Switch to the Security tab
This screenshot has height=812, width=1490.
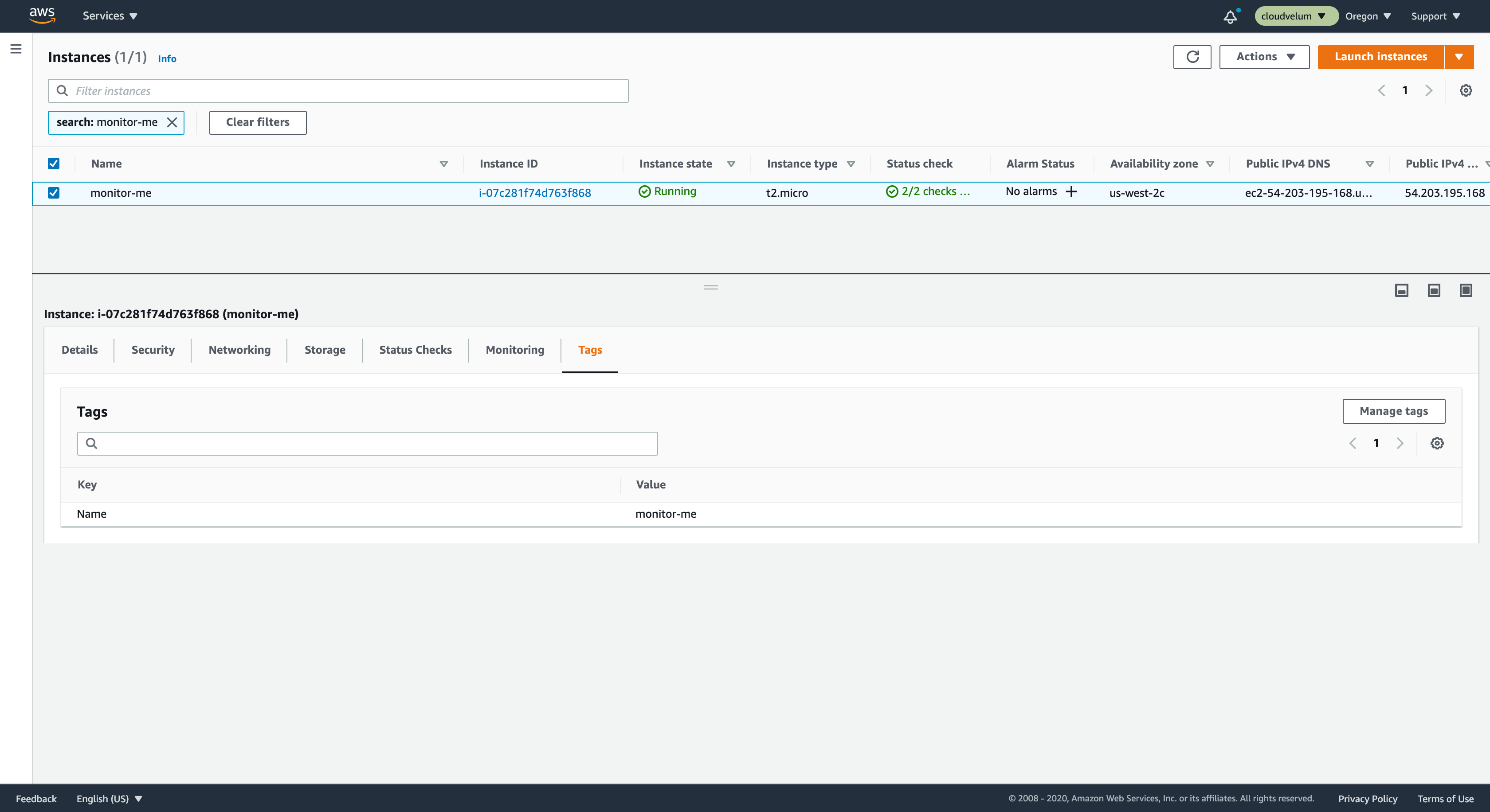(152, 349)
